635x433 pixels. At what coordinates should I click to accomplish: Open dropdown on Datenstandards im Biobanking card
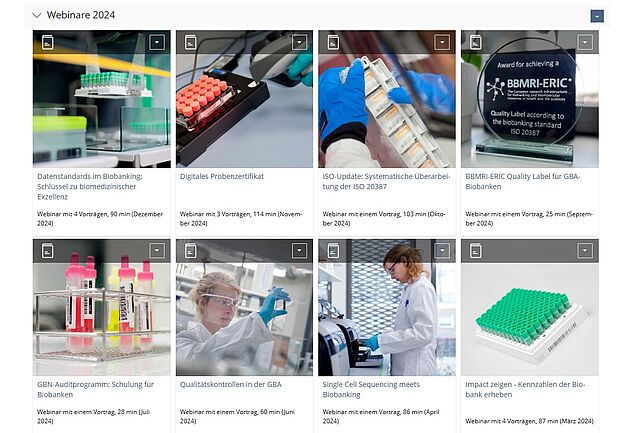[x=157, y=42]
